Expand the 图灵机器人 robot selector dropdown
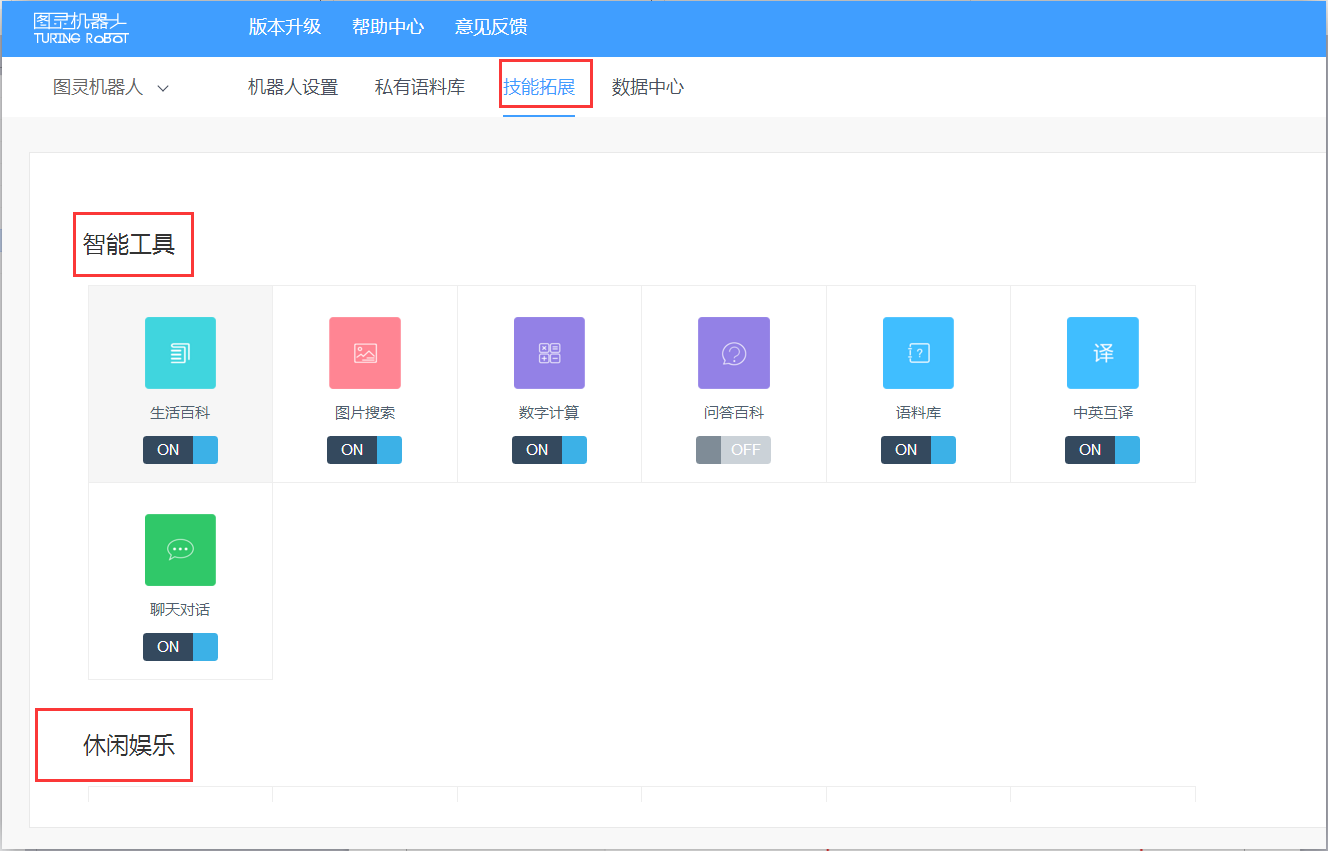1328x851 pixels. (x=111, y=88)
